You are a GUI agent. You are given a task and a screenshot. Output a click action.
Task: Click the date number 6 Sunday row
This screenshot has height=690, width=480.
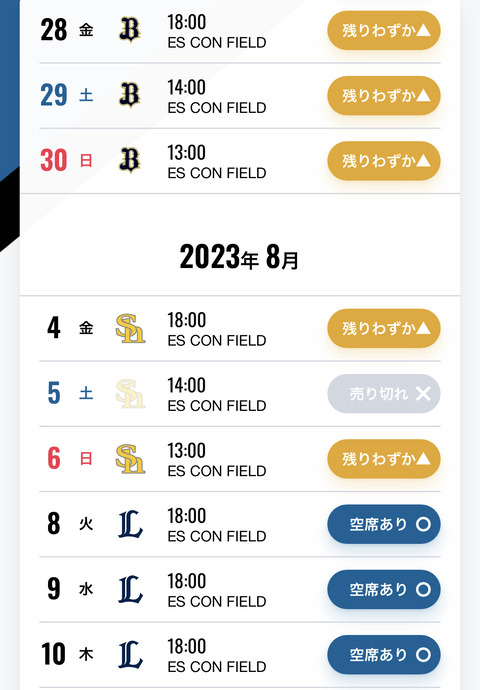point(54,459)
